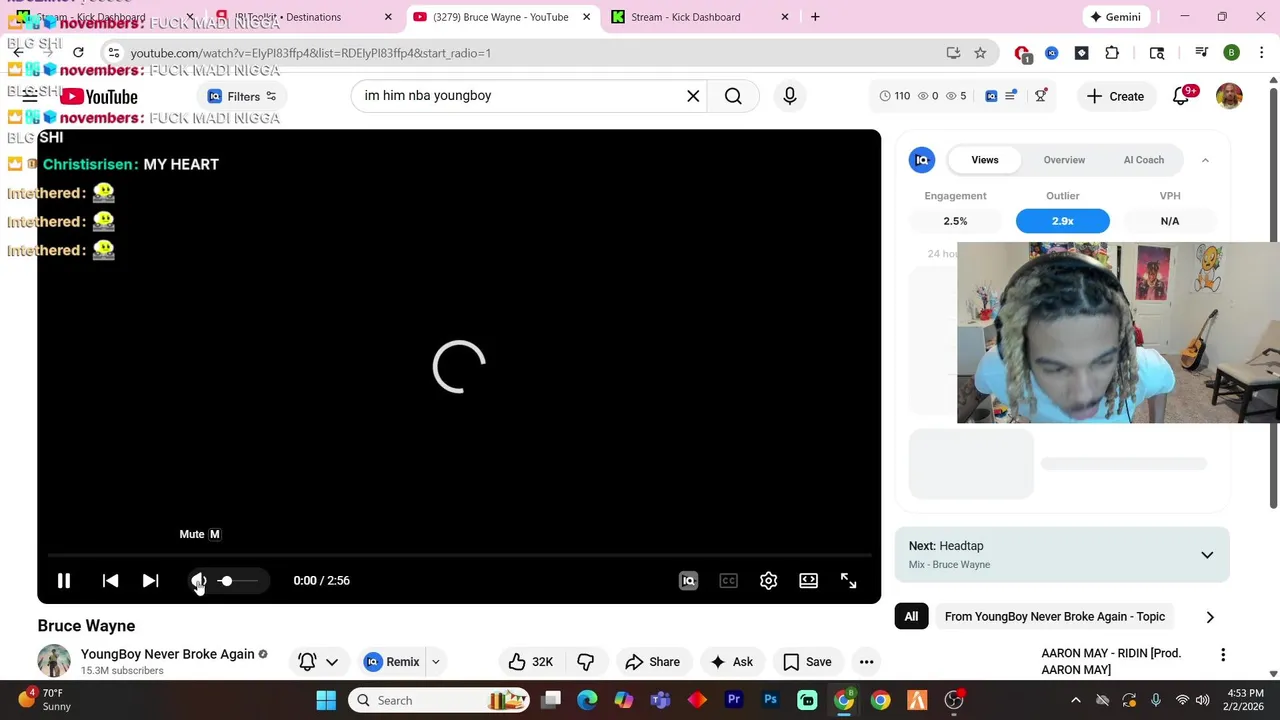1280x720 pixels.
Task: Open the Create button menu
Action: tap(1115, 96)
